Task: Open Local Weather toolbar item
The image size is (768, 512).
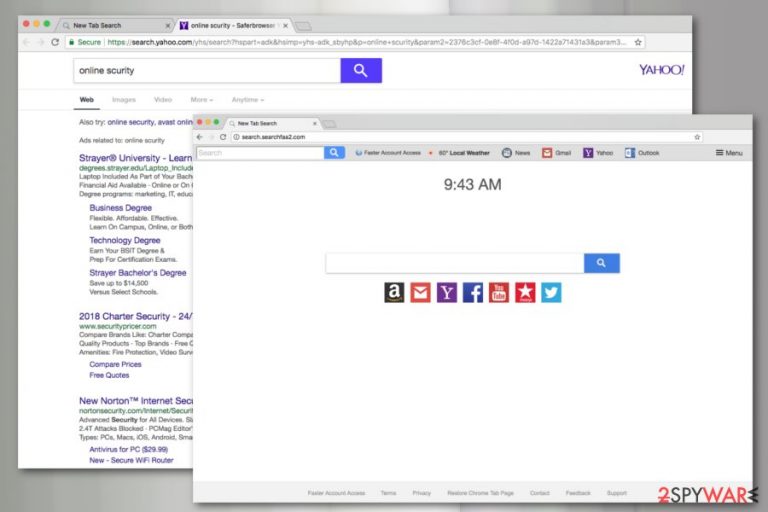Action: point(459,153)
